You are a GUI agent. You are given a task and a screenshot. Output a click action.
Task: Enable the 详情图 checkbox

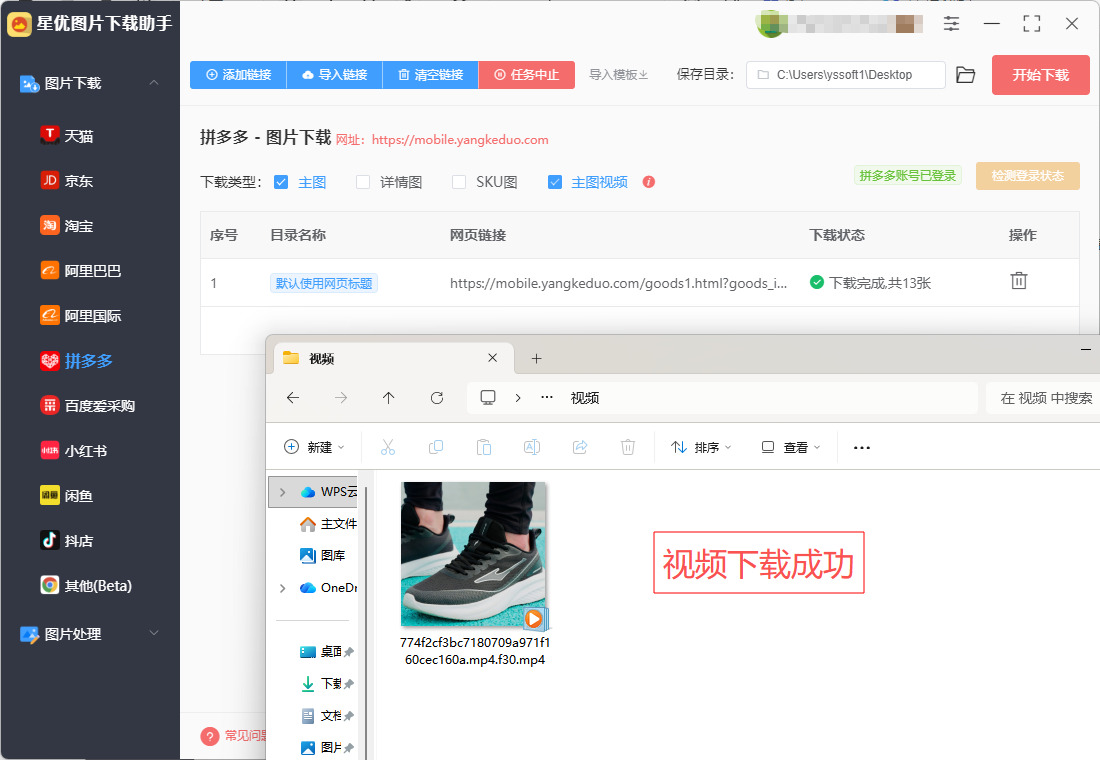pyautogui.click(x=363, y=182)
